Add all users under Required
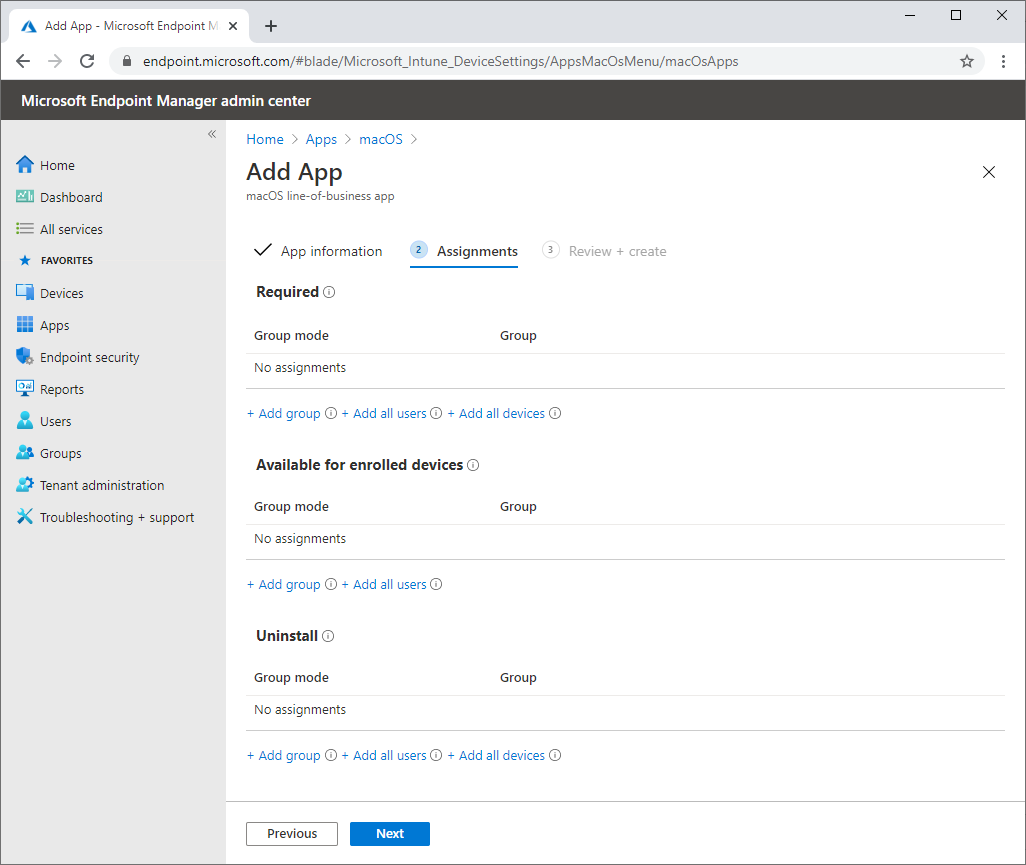 click(x=384, y=414)
